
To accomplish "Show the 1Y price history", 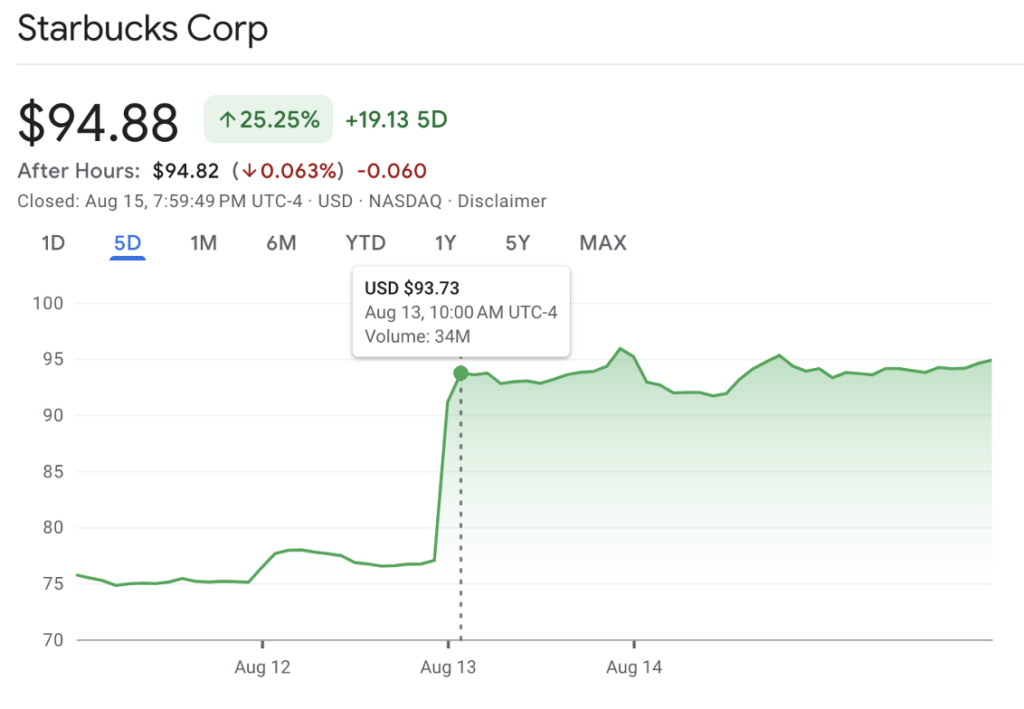I will (x=446, y=243).
